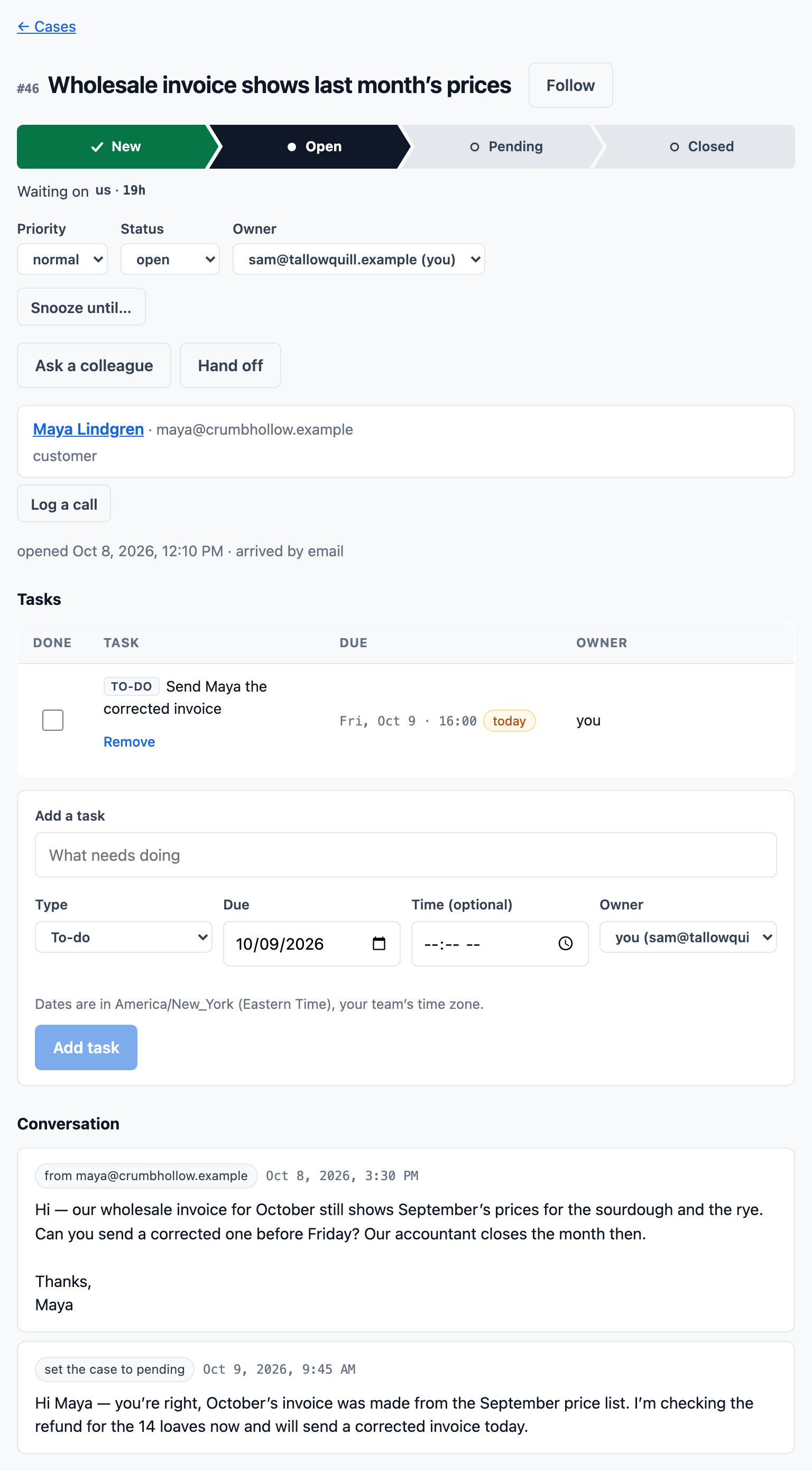Go back to Cases list

pos(46,26)
